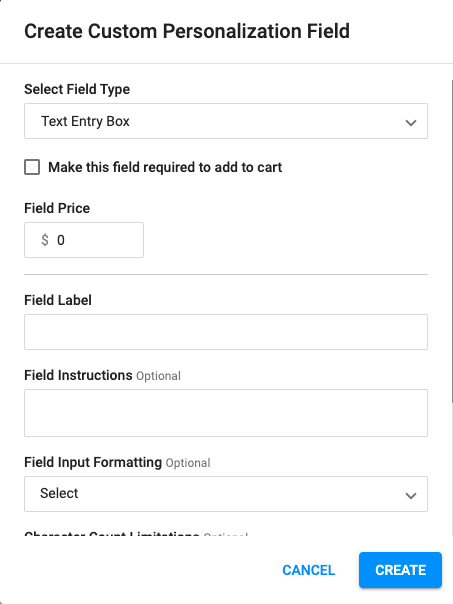Click the 'Make this field required' label text

tap(165, 168)
